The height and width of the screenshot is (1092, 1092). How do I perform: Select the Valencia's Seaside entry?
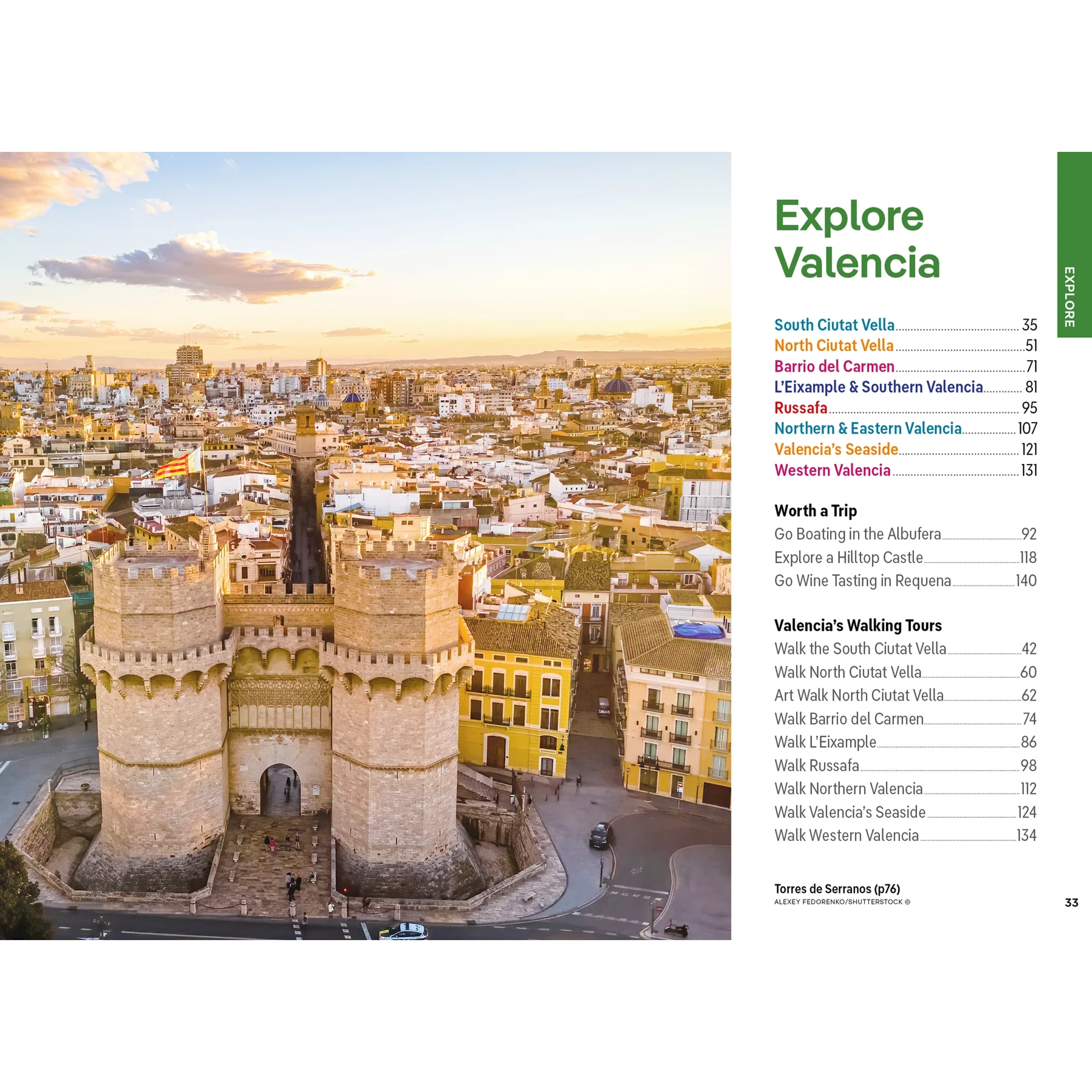coord(836,449)
